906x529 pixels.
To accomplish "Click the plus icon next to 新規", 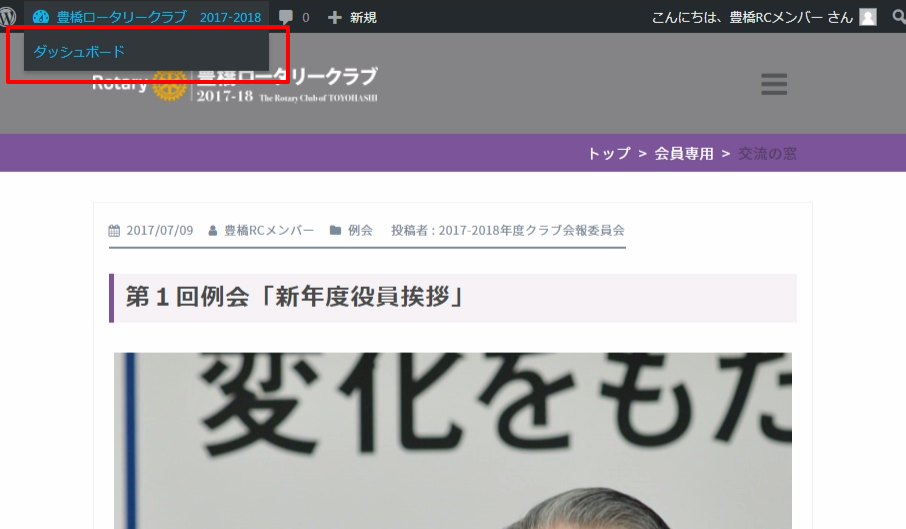I will coord(335,17).
